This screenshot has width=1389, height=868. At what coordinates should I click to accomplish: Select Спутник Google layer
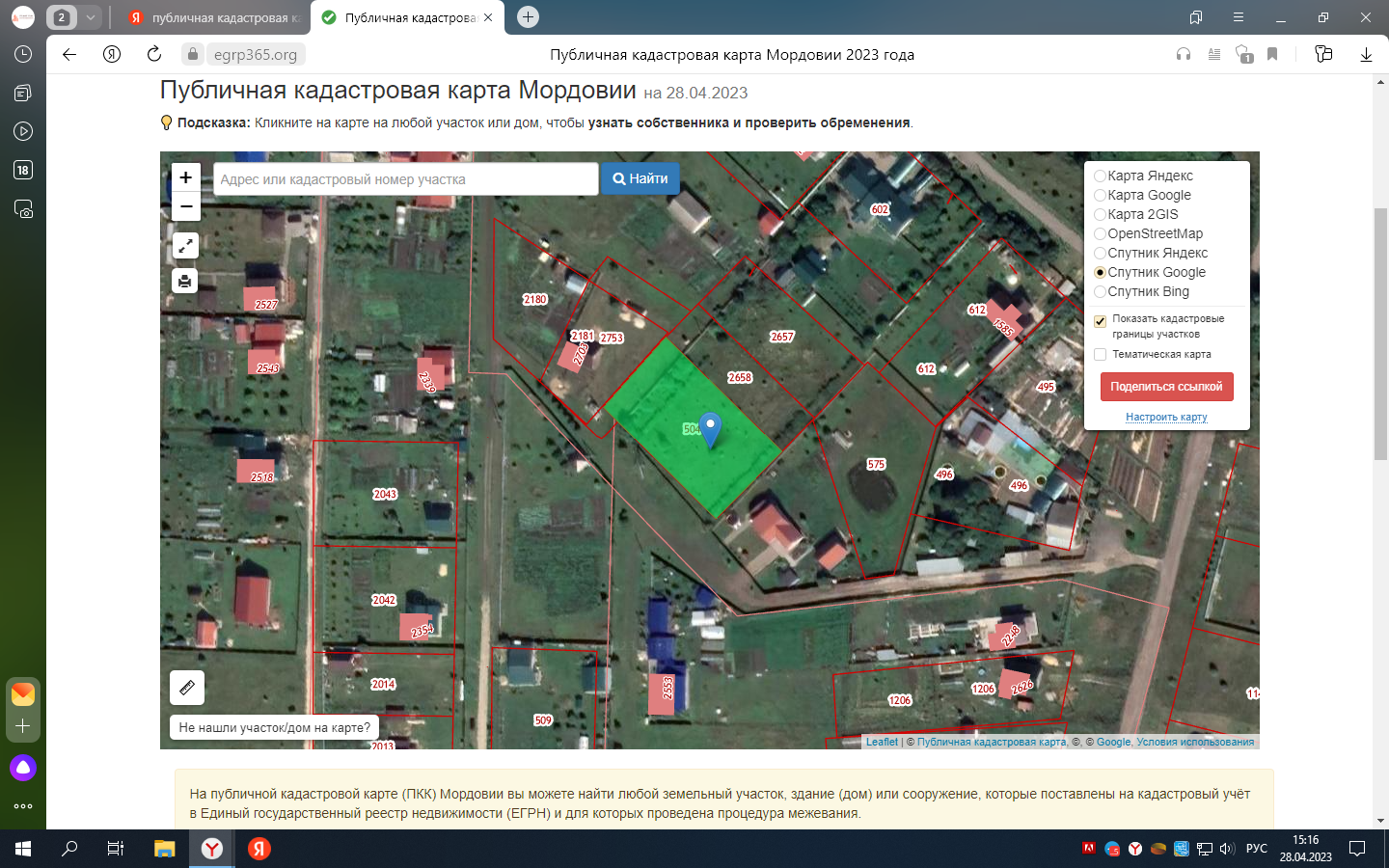point(1150,272)
